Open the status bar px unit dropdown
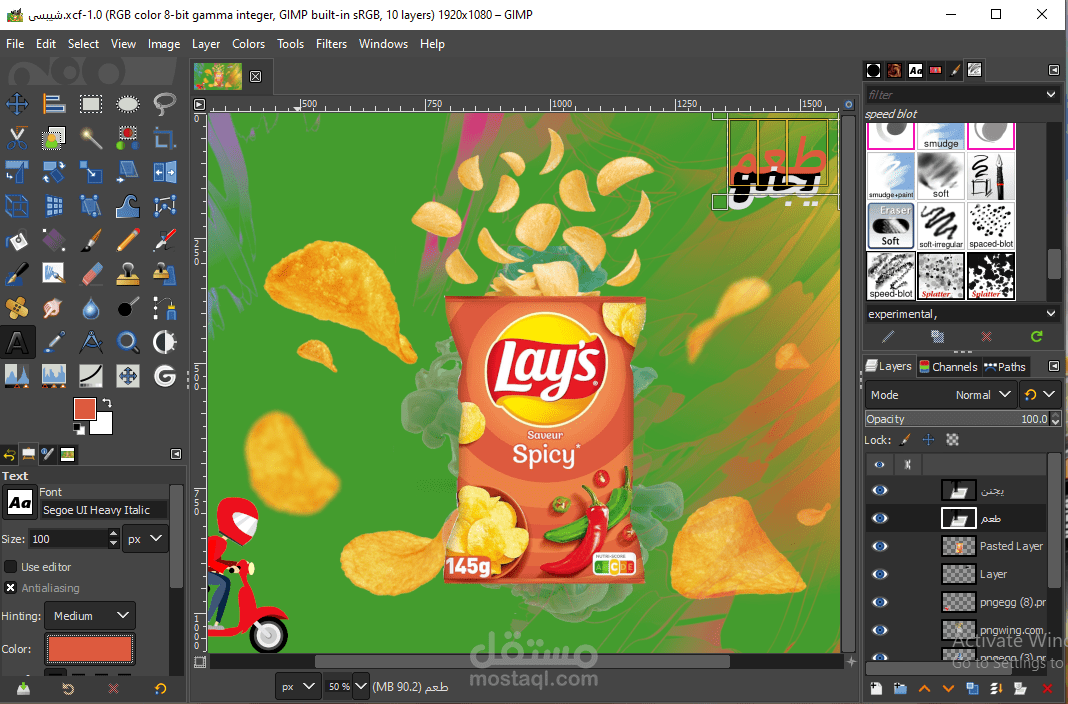Viewport: 1068px width, 704px height. [x=298, y=686]
